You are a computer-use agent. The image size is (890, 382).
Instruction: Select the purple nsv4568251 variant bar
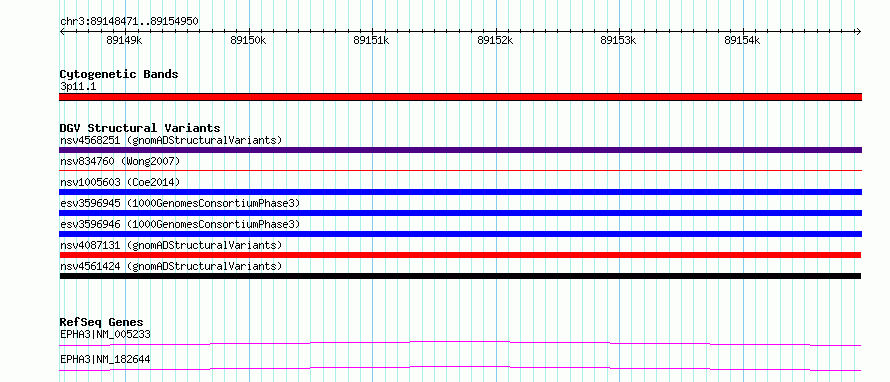(x=460, y=150)
